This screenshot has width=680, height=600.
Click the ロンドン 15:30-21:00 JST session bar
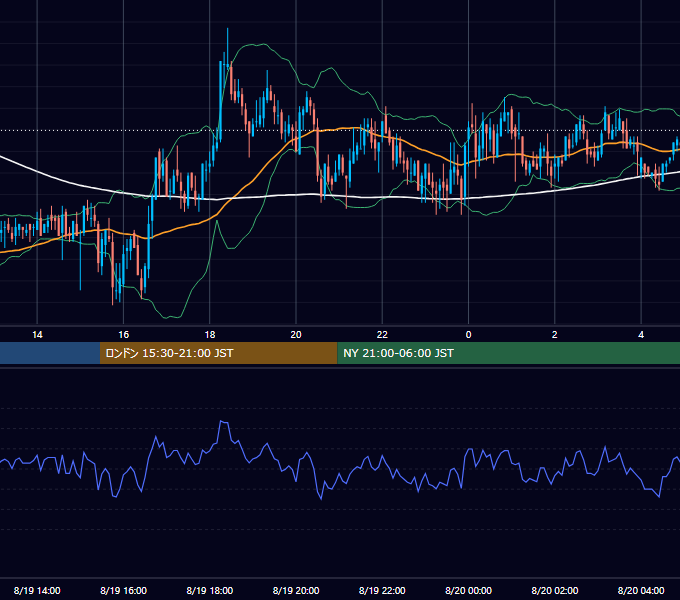219,353
